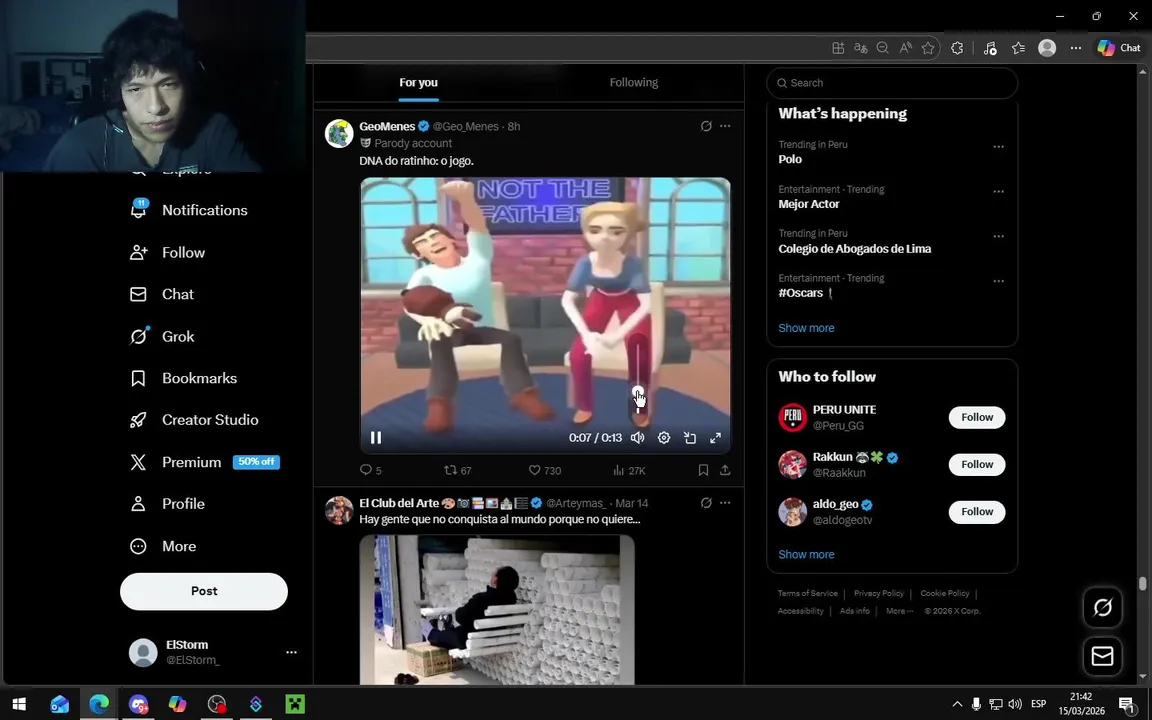Open Notifications in the sidebar
The height and width of the screenshot is (720, 1152).
tap(190, 210)
